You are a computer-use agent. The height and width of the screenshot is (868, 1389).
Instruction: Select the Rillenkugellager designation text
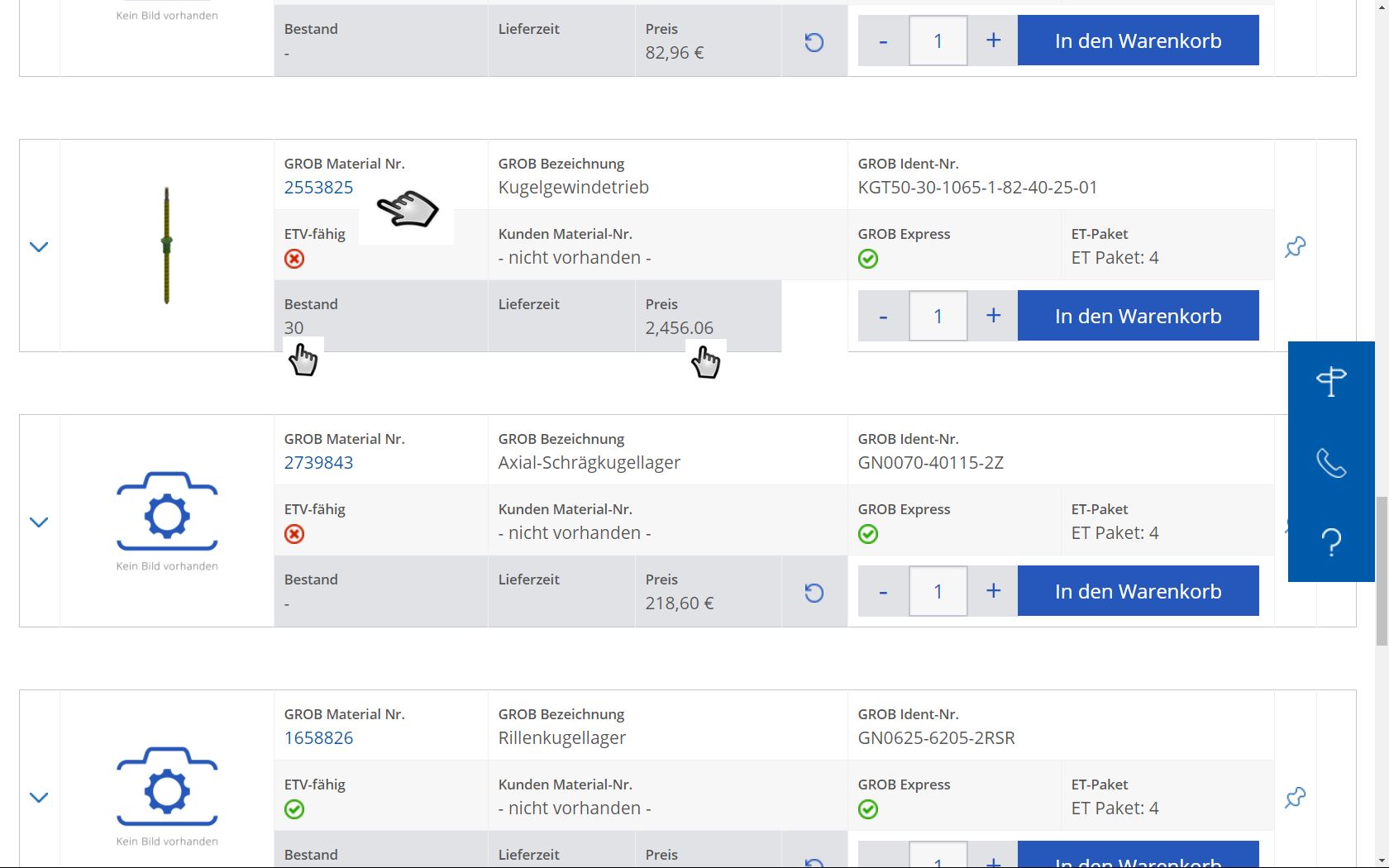[x=562, y=737]
